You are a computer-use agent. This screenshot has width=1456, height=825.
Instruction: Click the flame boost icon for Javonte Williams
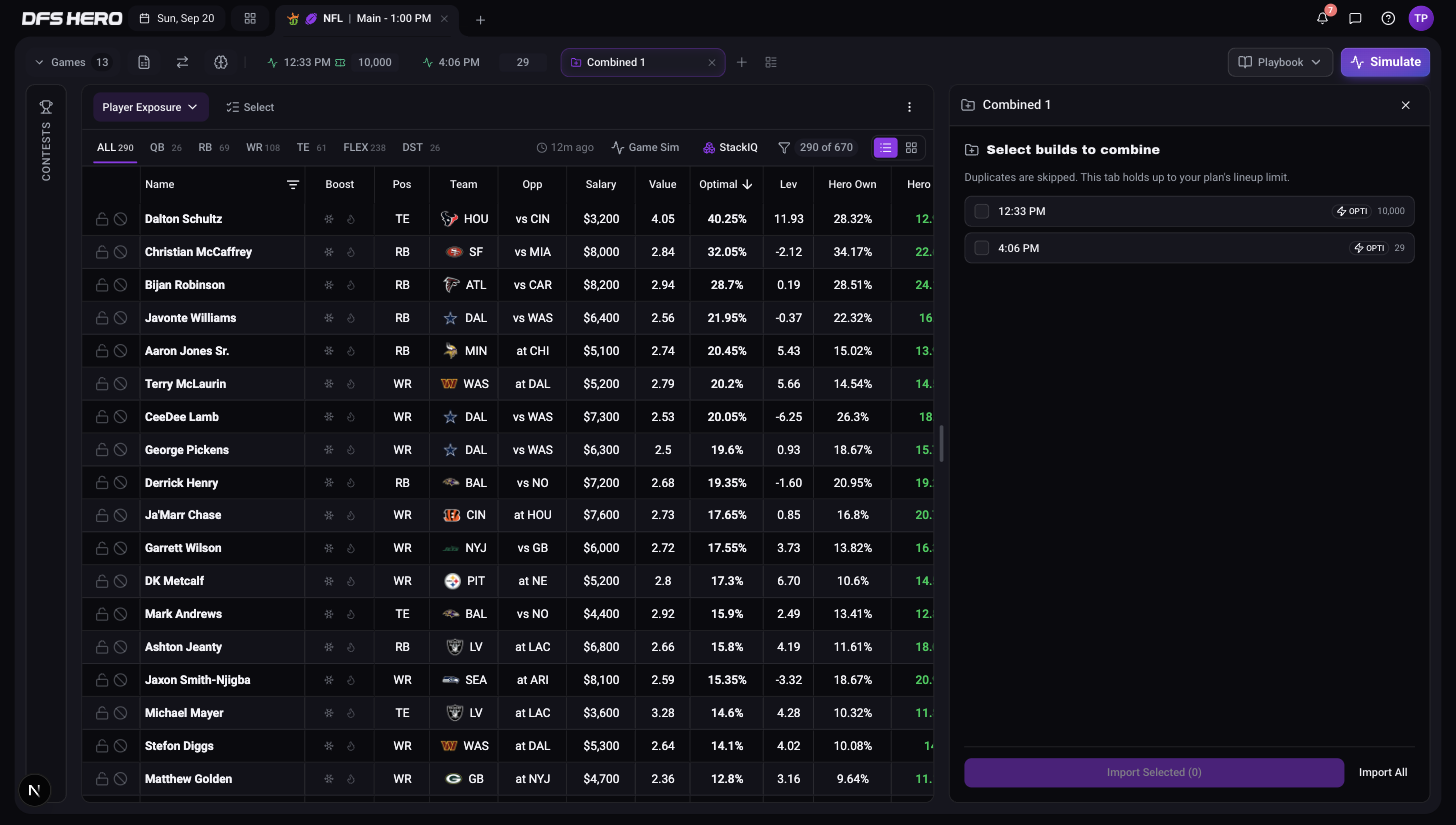351,318
